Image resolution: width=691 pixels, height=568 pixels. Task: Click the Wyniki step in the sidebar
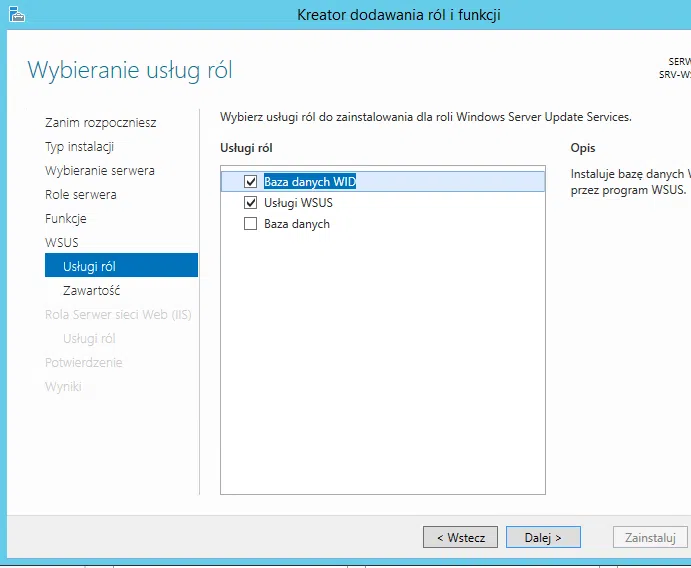point(63,387)
